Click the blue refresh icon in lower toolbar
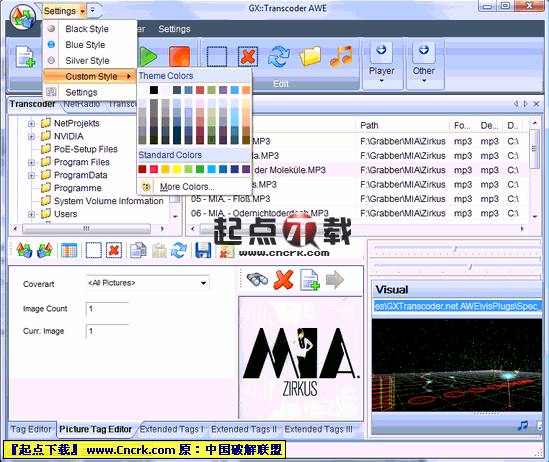This screenshot has width=549, height=462. pos(179,250)
